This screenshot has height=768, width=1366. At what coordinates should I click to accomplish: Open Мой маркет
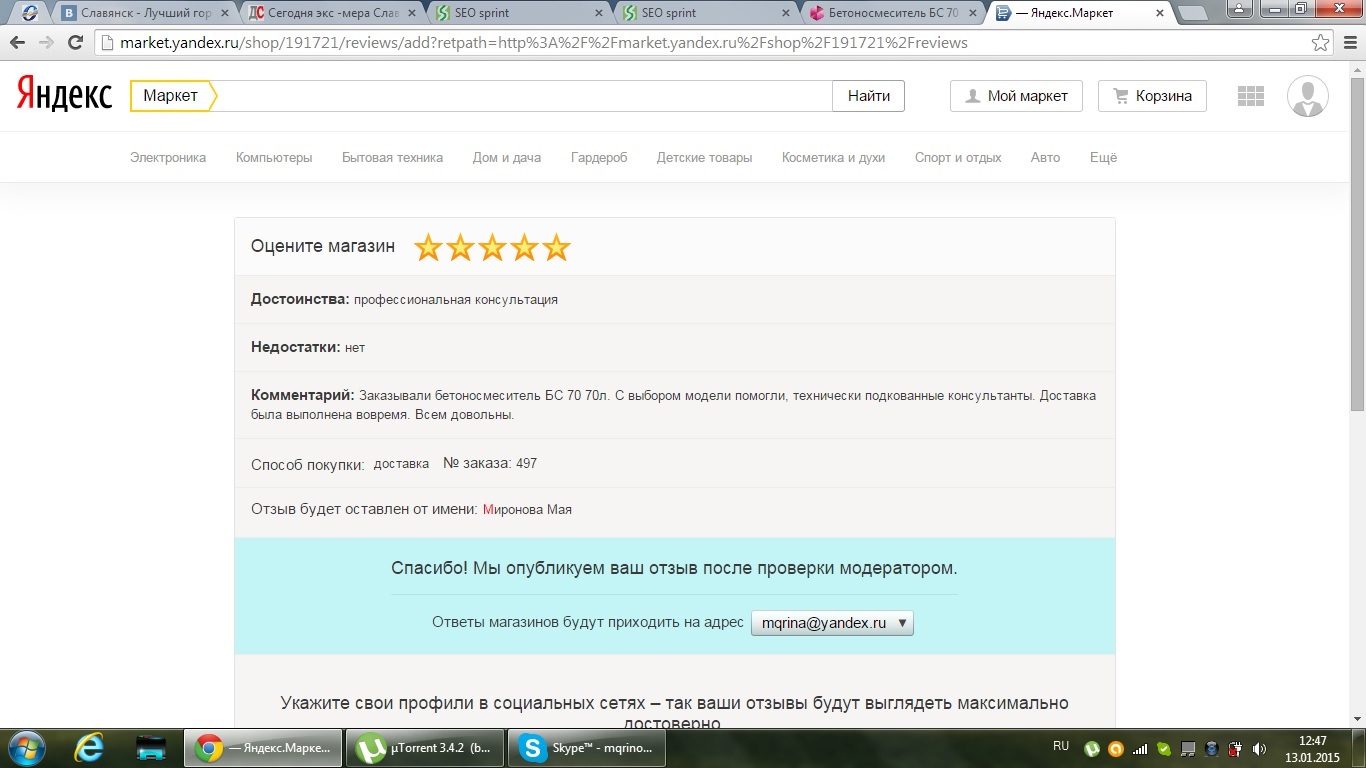1016,96
